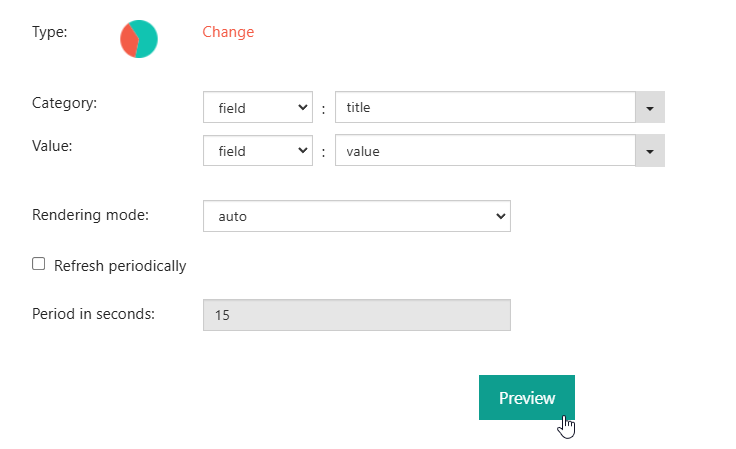Click the "Period in seconds:" label
Viewport: 736px width, 449px height.
tap(93, 313)
